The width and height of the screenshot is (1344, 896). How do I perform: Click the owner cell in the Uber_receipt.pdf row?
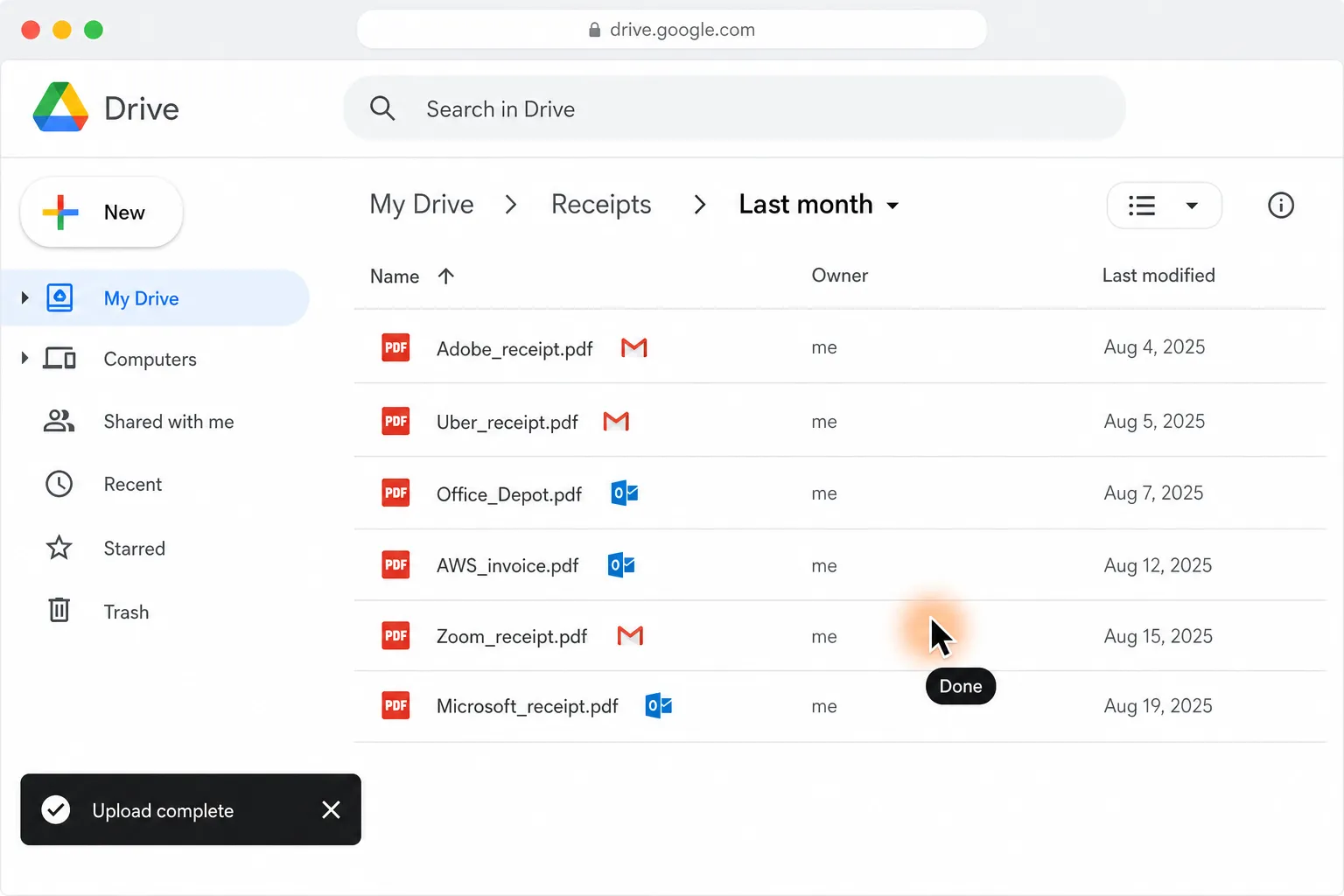click(x=824, y=422)
